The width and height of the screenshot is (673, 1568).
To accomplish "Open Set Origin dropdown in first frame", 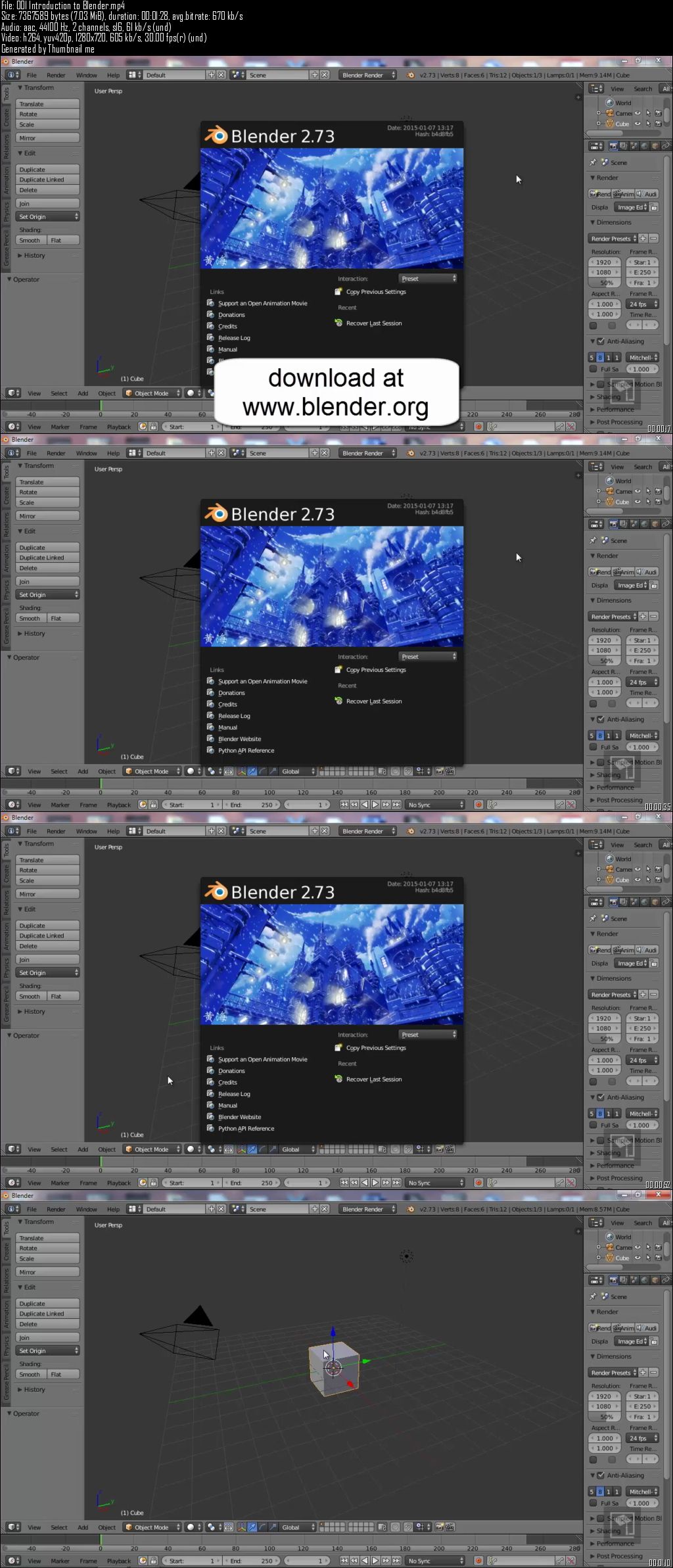I will (47, 216).
